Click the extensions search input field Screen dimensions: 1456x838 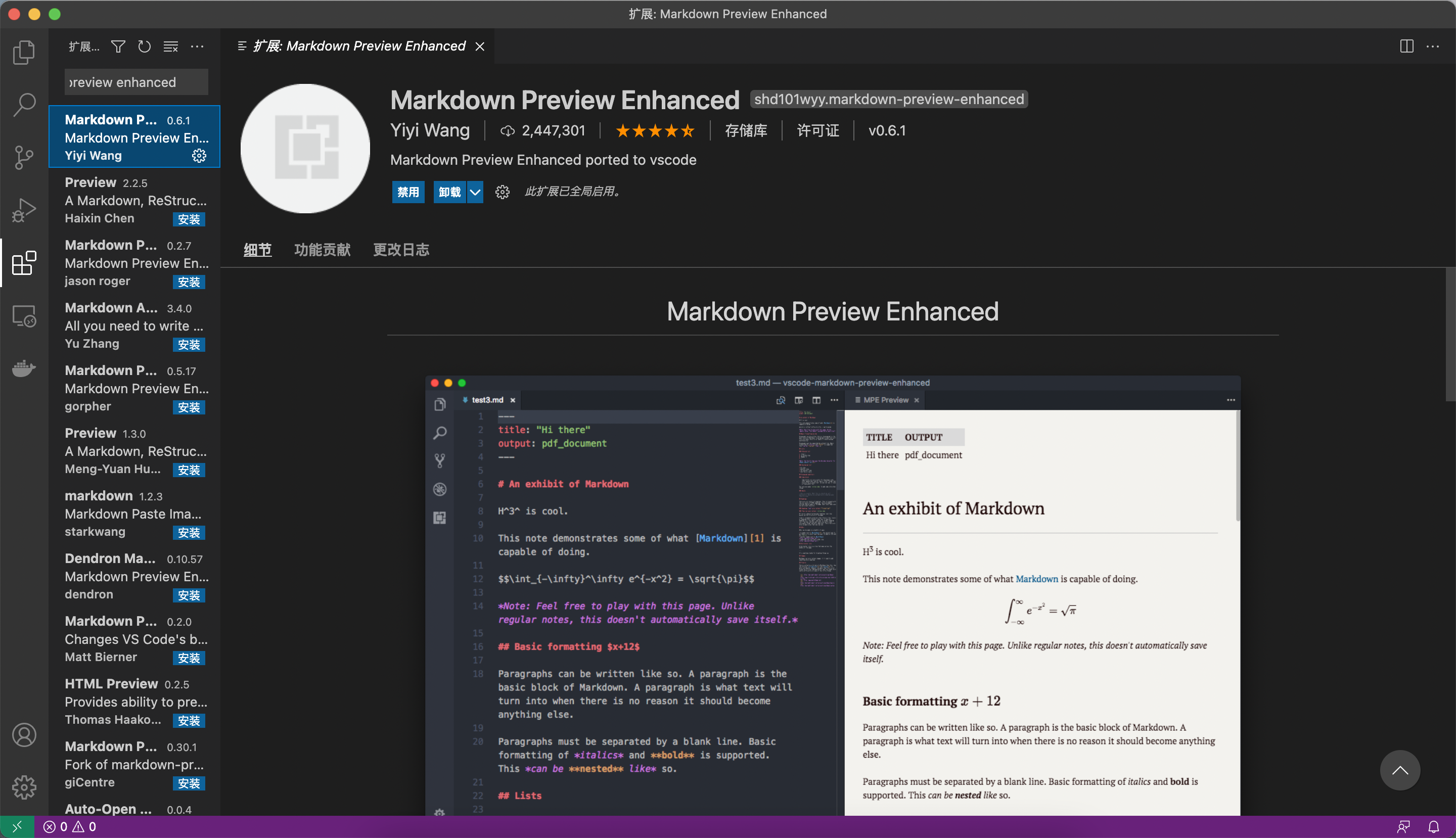136,82
